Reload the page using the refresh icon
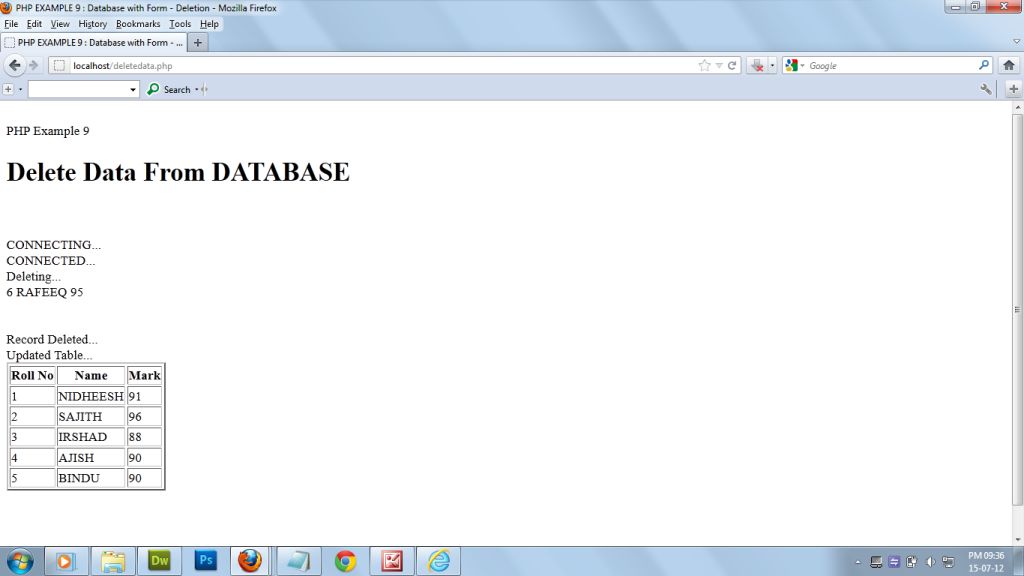The height and width of the screenshot is (576, 1024). (x=732, y=65)
